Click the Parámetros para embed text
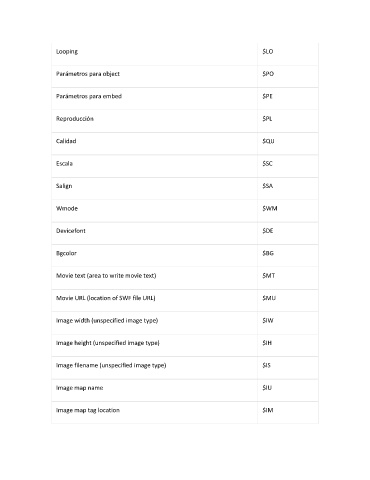This screenshot has height=480, width=370. click(x=89, y=96)
